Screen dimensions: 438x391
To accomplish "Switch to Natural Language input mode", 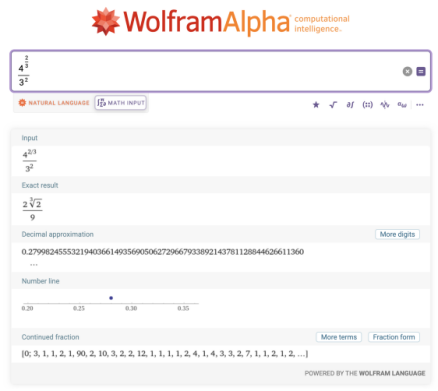I will pos(54,103).
